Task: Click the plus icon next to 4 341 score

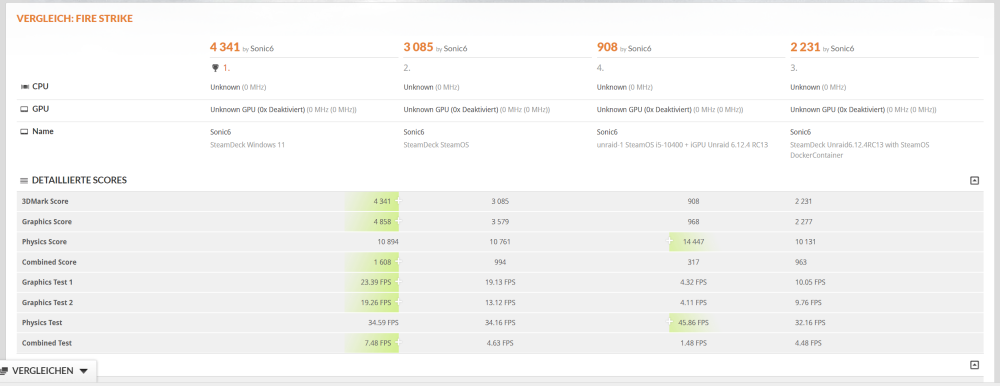Action: pyautogui.click(x=398, y=201)
